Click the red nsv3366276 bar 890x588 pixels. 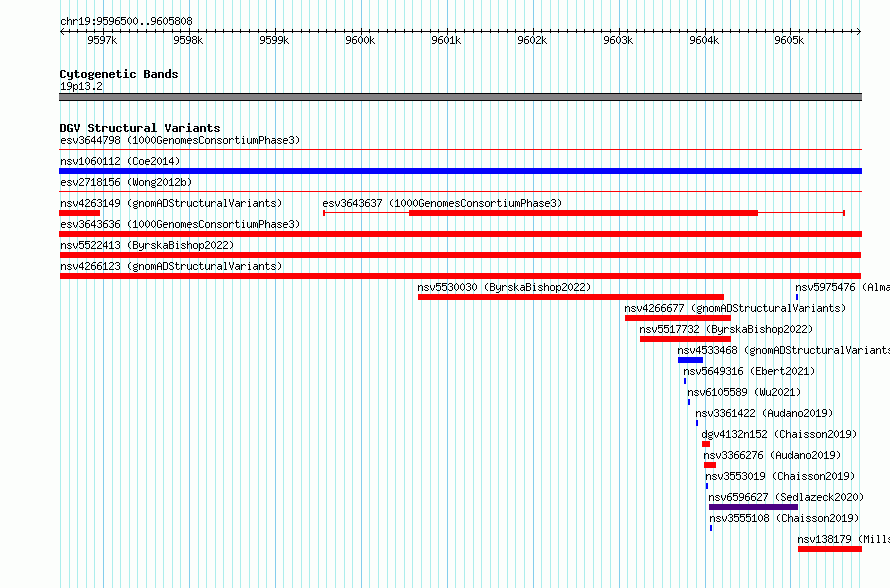(710, 465)
